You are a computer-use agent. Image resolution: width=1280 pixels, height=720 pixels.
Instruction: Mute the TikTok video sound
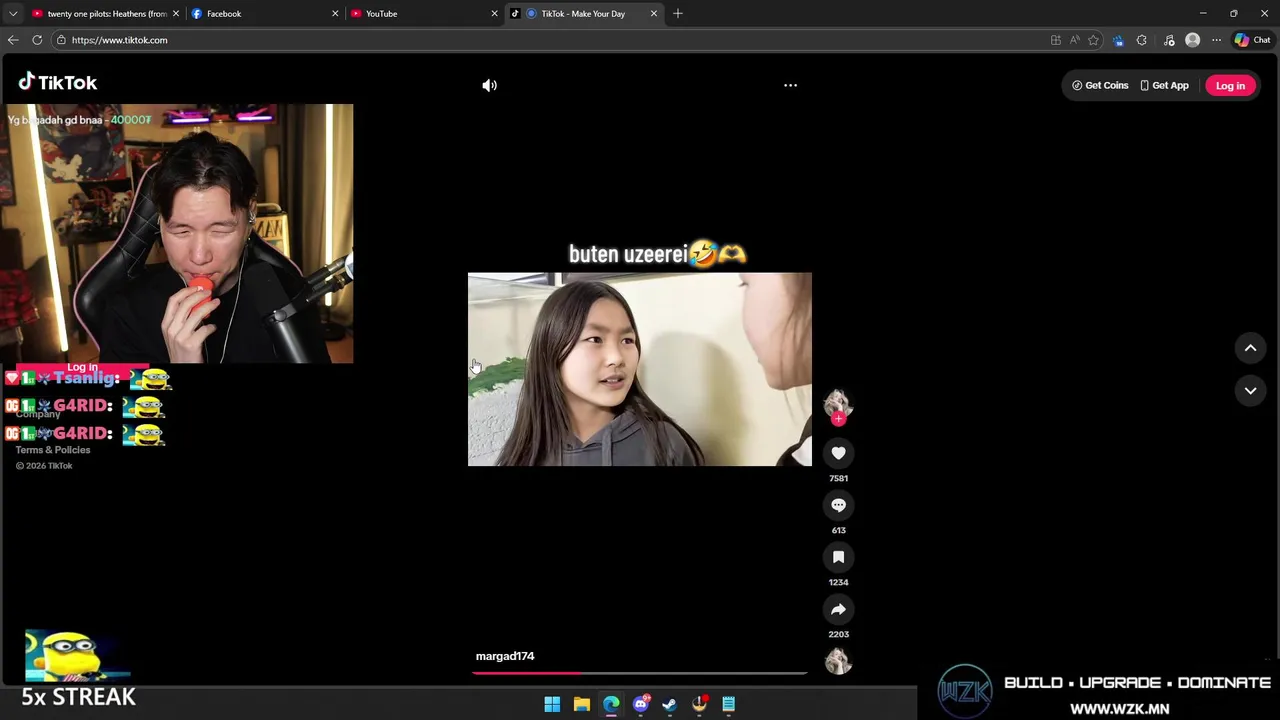pyautogui.click(x=489, y=85)
